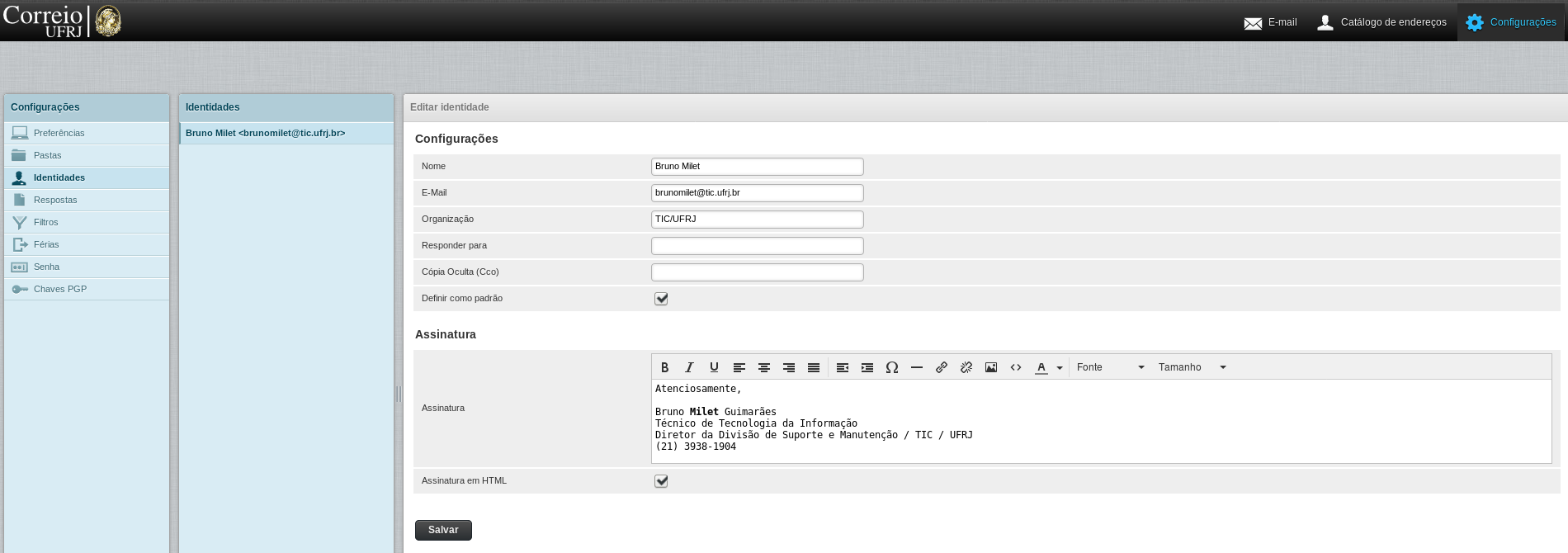Apply italic style in signature toolbar
The image size is (1568, 553).
point(689,367)
